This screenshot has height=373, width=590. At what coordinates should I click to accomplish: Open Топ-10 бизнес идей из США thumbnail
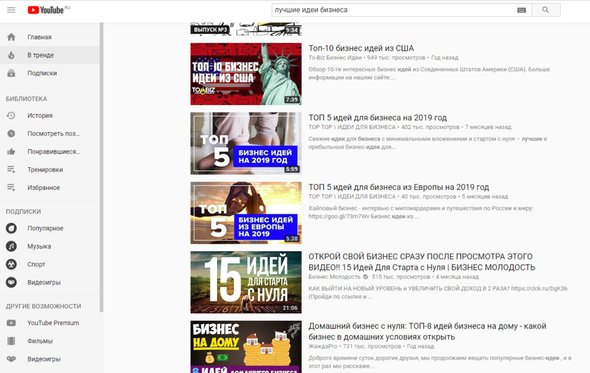pyautogui.click(x=246, y=74)
